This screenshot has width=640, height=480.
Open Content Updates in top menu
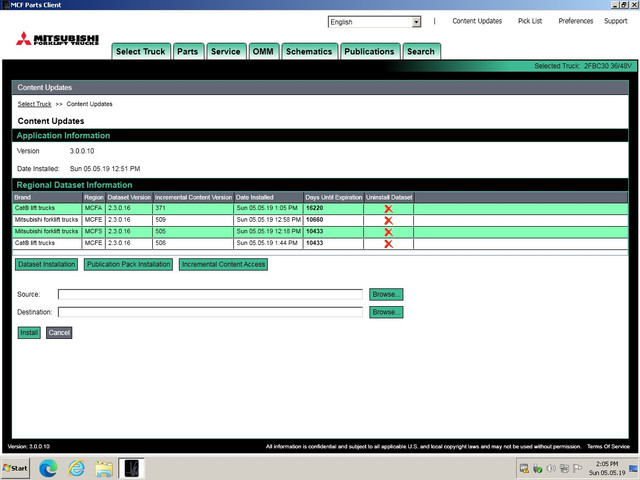point(477,21)
